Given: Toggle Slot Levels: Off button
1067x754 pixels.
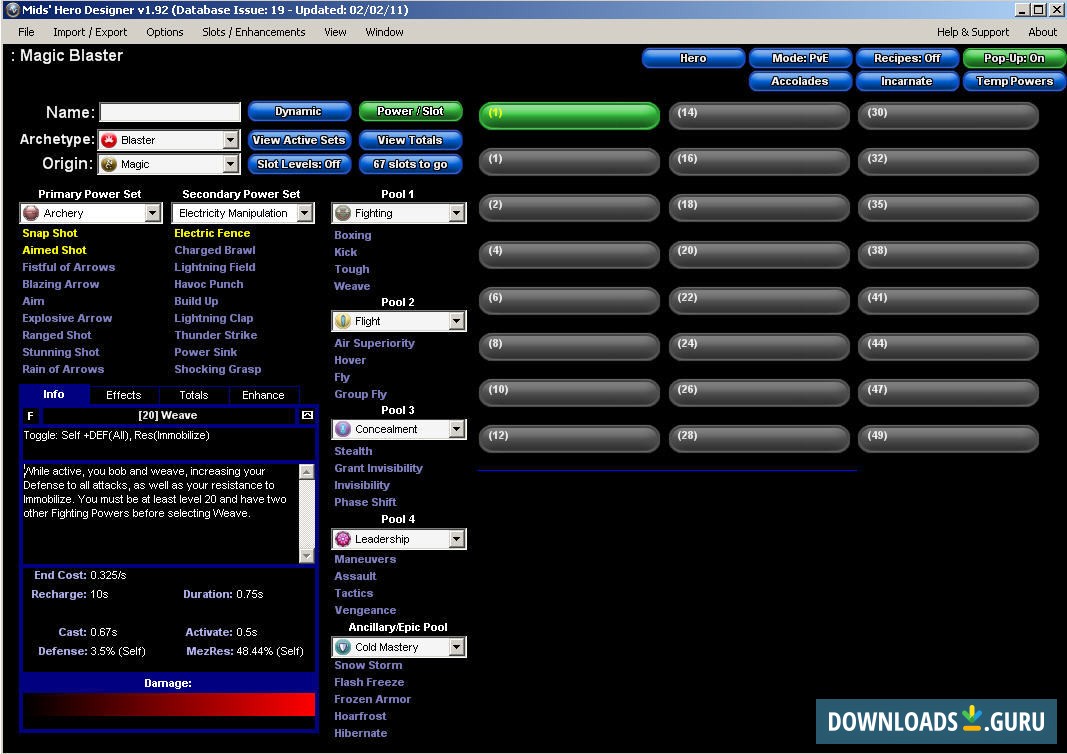Looking at the screenshot, I should [299, 164].
